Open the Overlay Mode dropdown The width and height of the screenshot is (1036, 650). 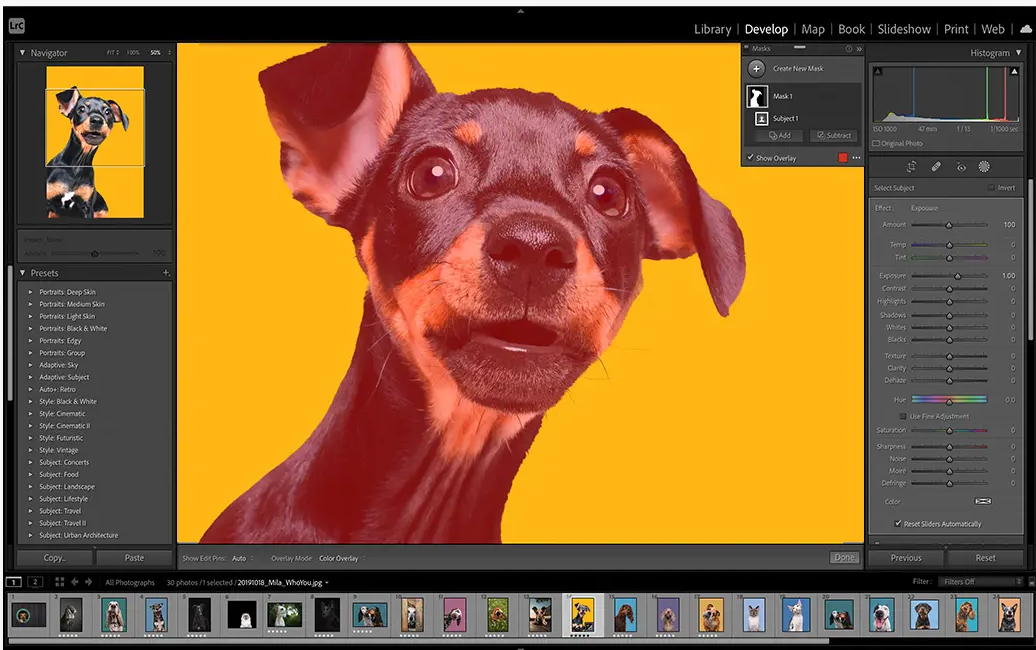(340, 558)
